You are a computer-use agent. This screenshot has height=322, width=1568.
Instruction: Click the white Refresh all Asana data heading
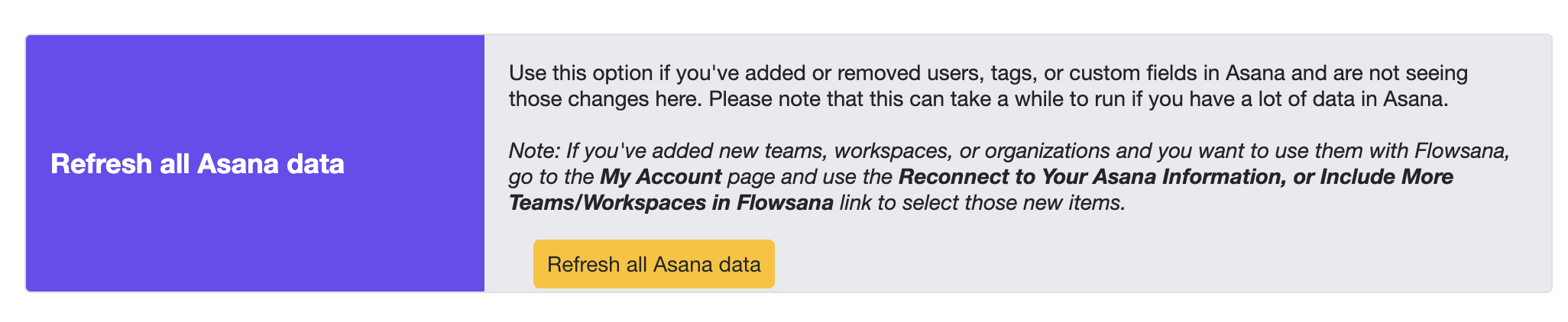[197, 164]
